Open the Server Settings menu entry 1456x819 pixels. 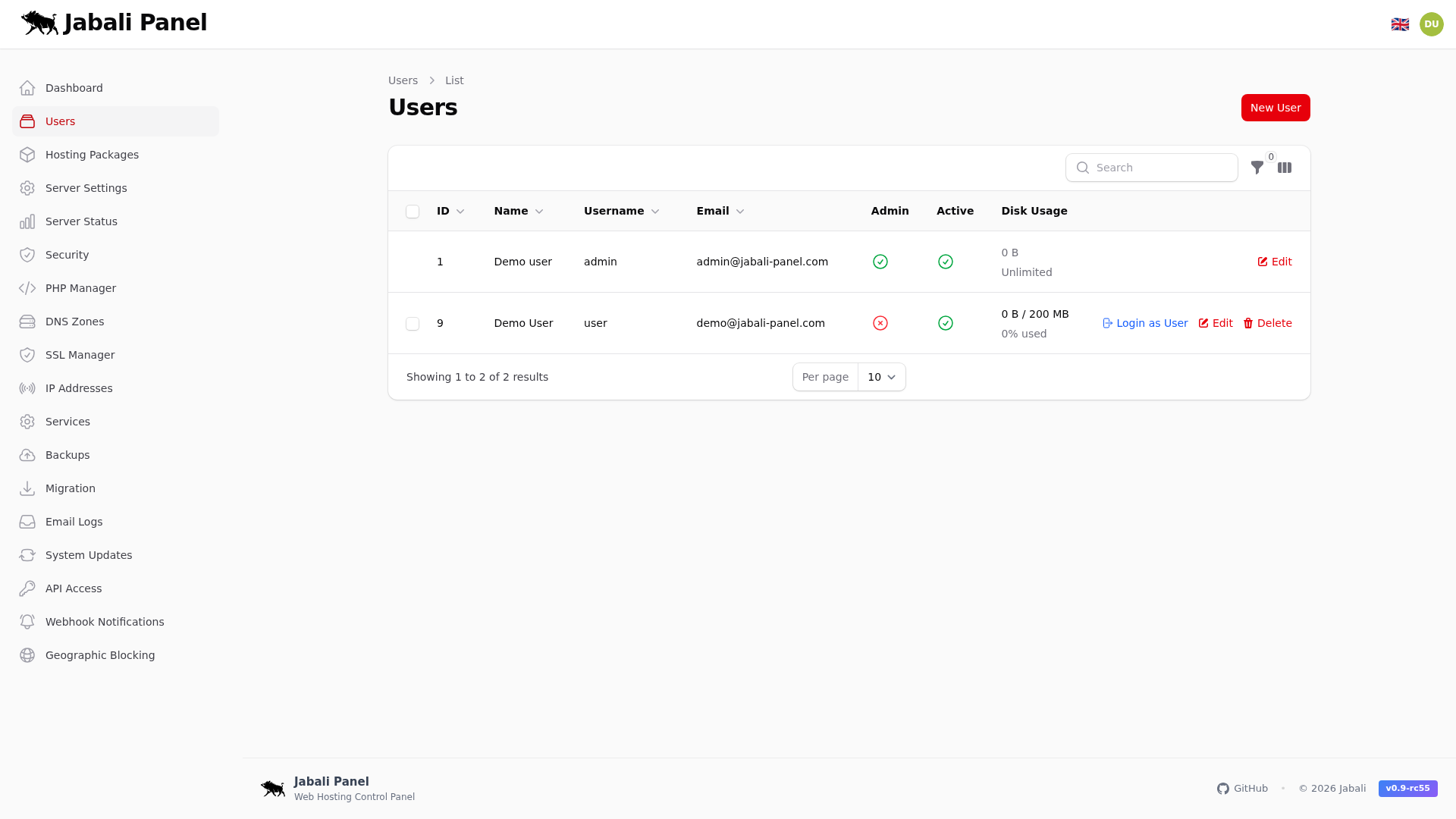point(86,188)
